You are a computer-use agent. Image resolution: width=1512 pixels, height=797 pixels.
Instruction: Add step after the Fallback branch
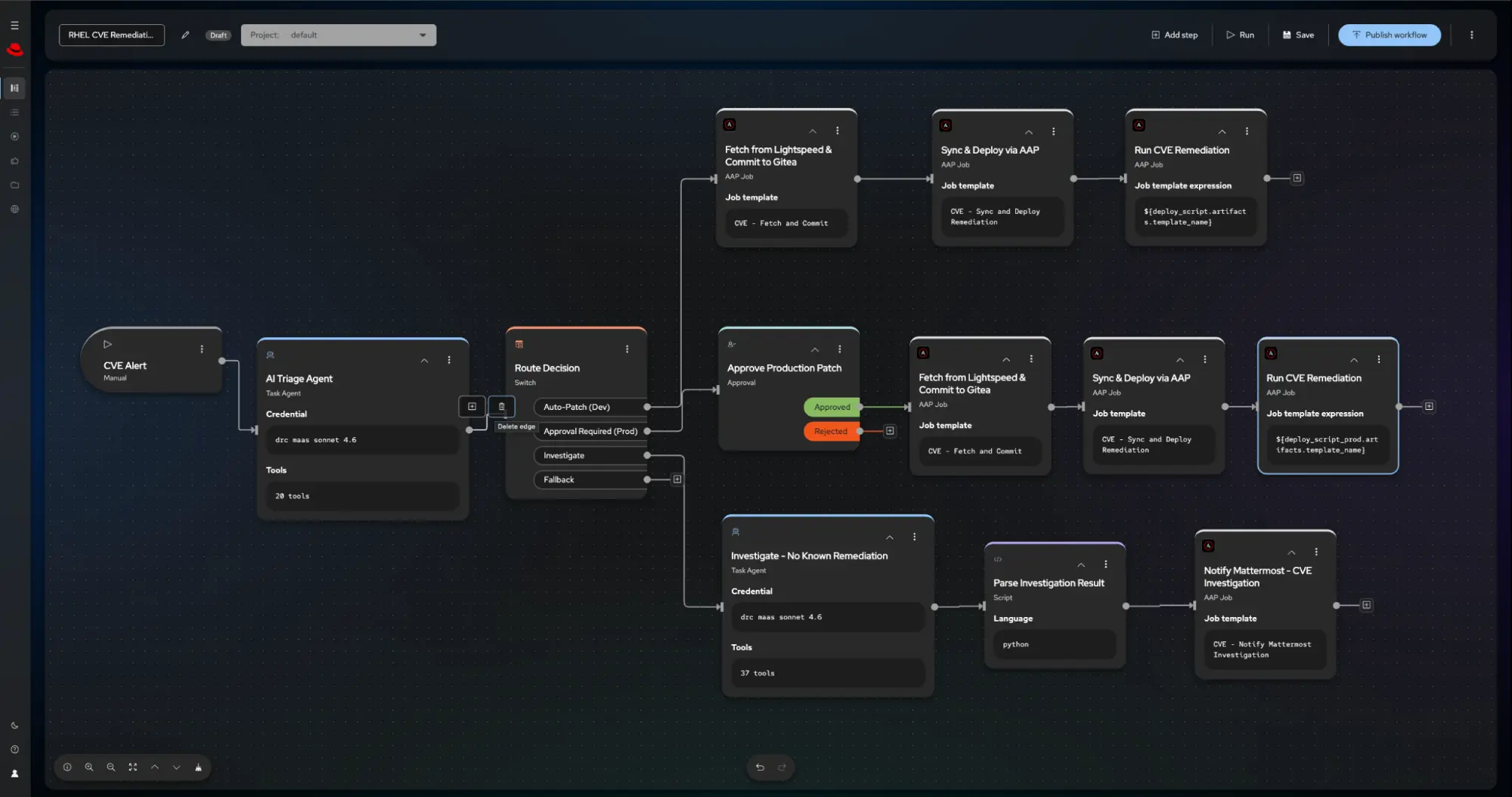pos(677,479)
